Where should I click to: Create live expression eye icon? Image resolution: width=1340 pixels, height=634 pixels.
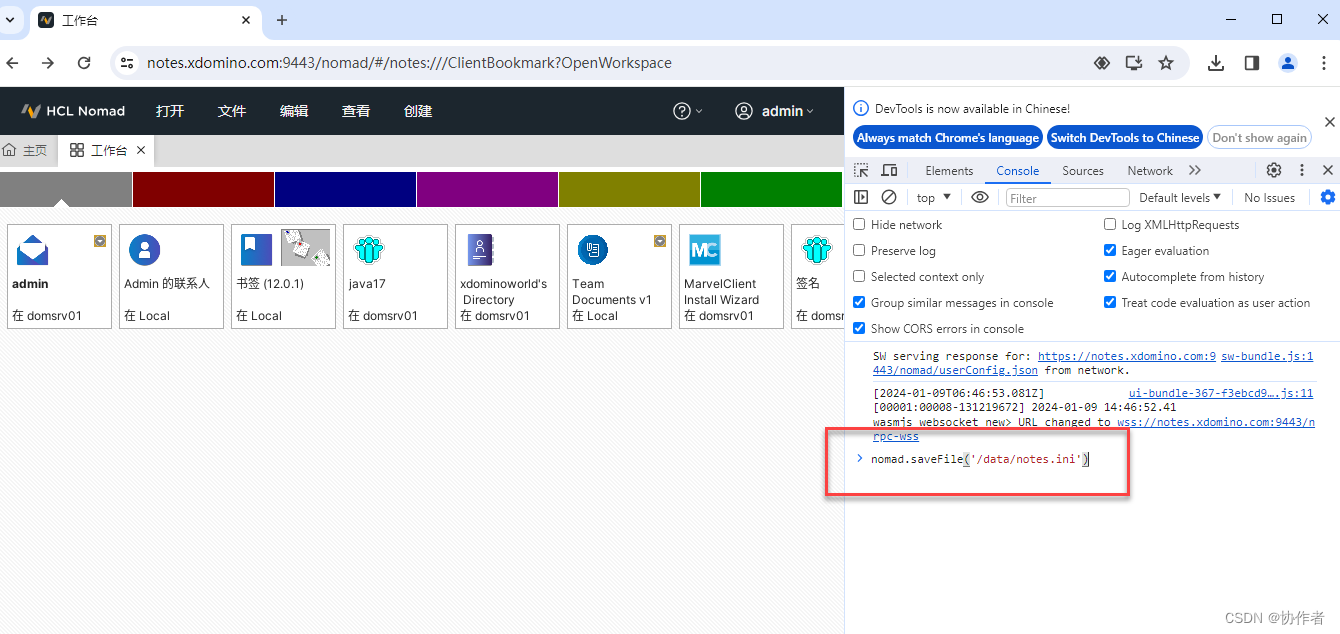980,197
